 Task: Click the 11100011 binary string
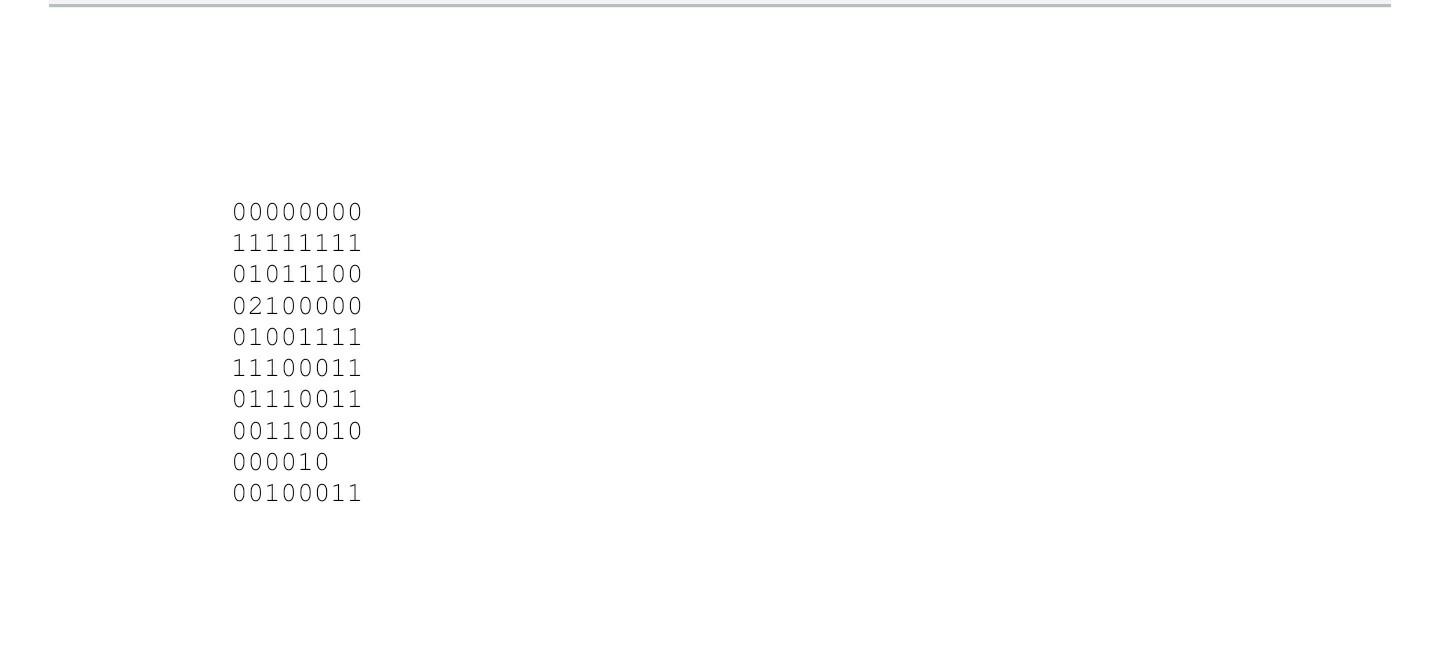click(297, 368)
